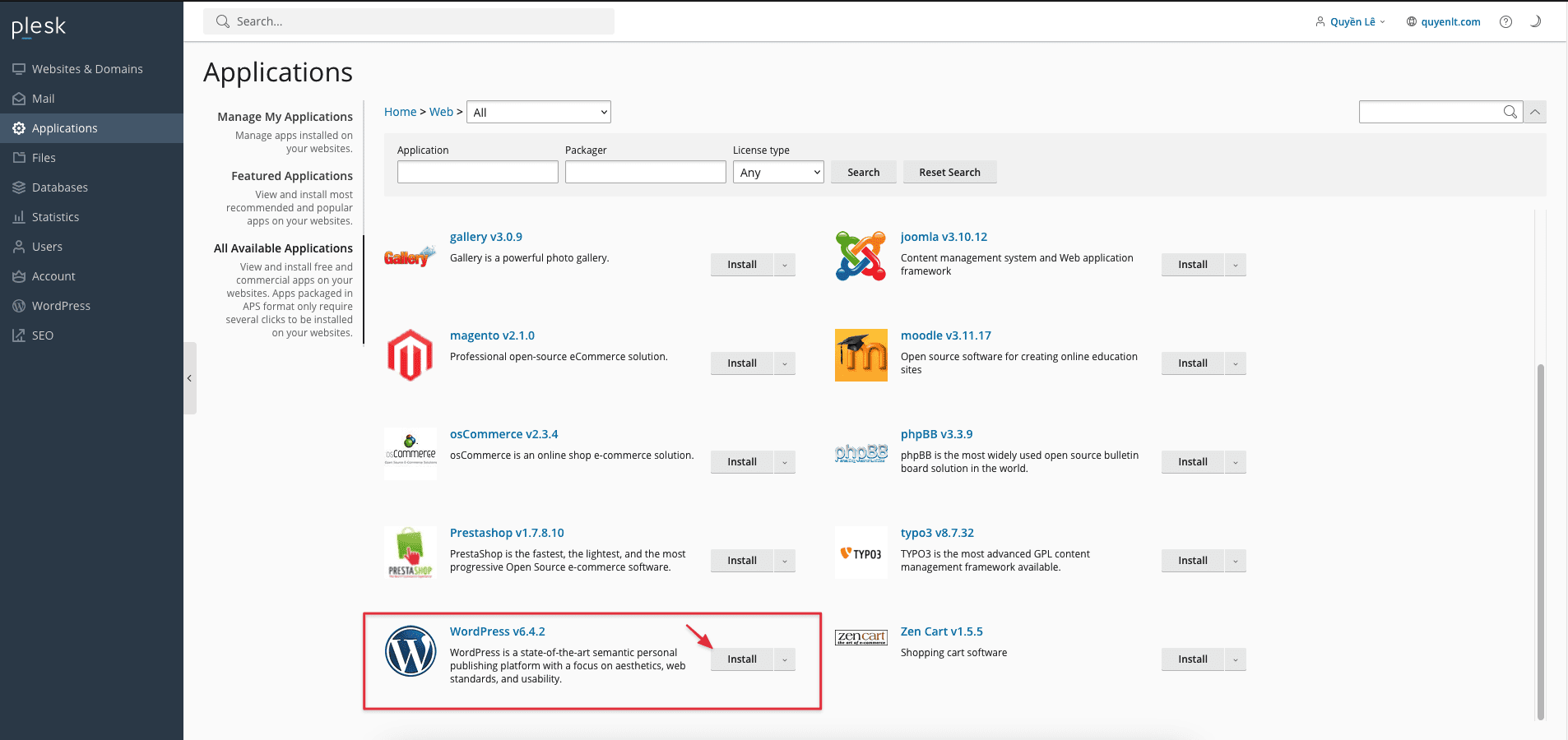
Task: Click the Application filter text field
Action: click(477, 172)
